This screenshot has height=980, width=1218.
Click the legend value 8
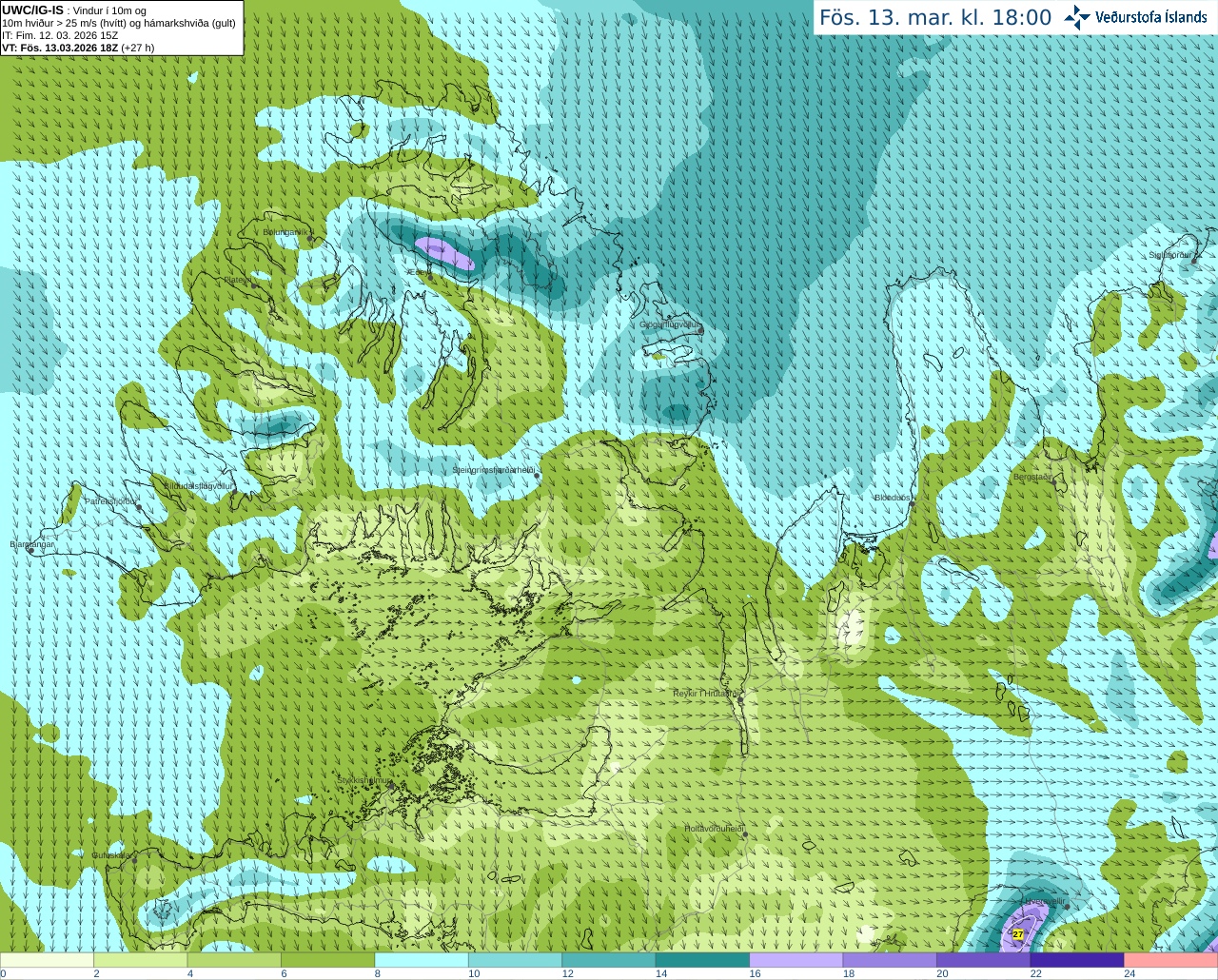(x=378, y=973)
